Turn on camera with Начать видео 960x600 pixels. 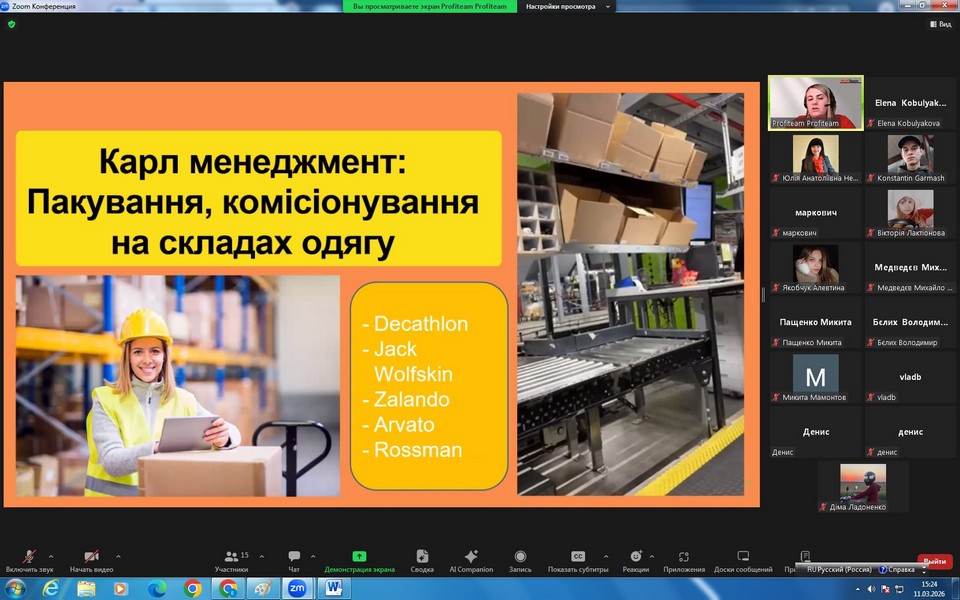click(91, 557)
